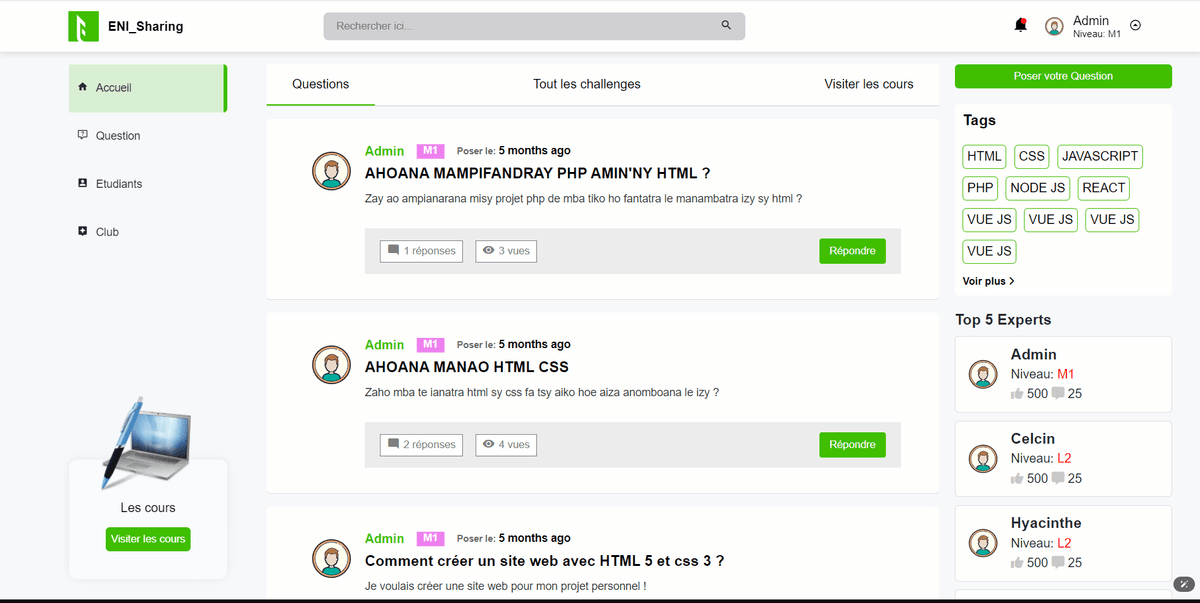
Task: Select the JAVASCRIPT tag
Action: click(x=1100, y=156)
